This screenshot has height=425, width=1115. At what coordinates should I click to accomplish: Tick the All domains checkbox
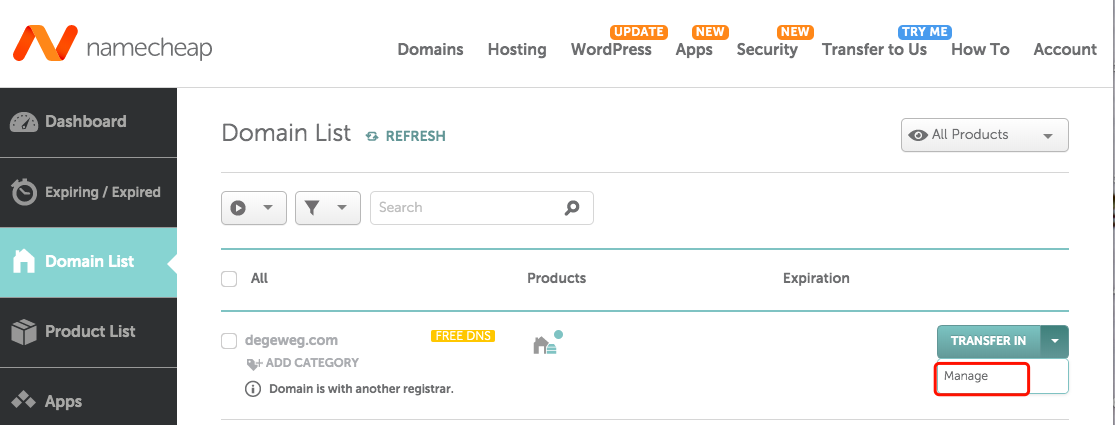pos(229,279)
